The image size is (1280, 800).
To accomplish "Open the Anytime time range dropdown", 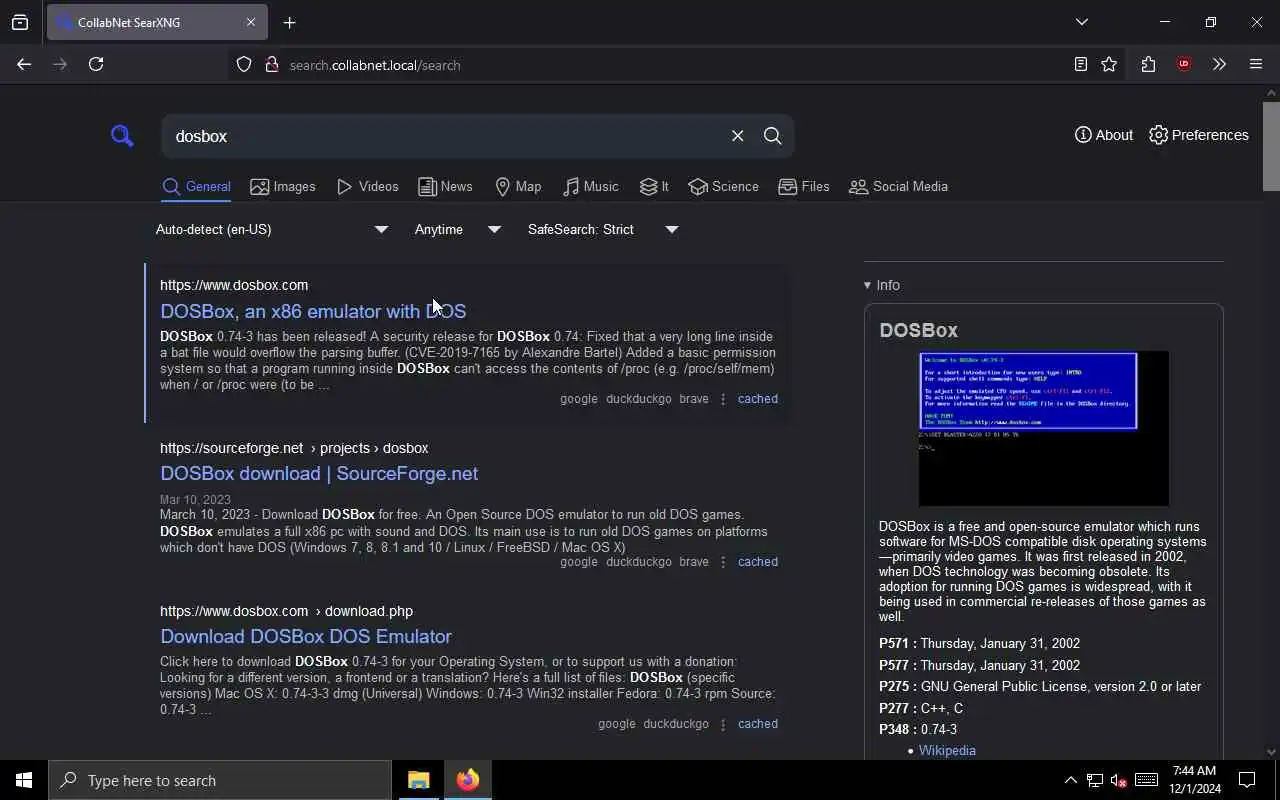I will click(458, 230).
